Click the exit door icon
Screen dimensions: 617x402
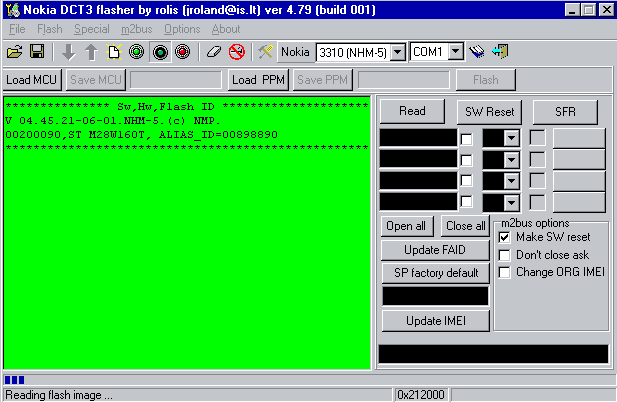coord(500,52)
